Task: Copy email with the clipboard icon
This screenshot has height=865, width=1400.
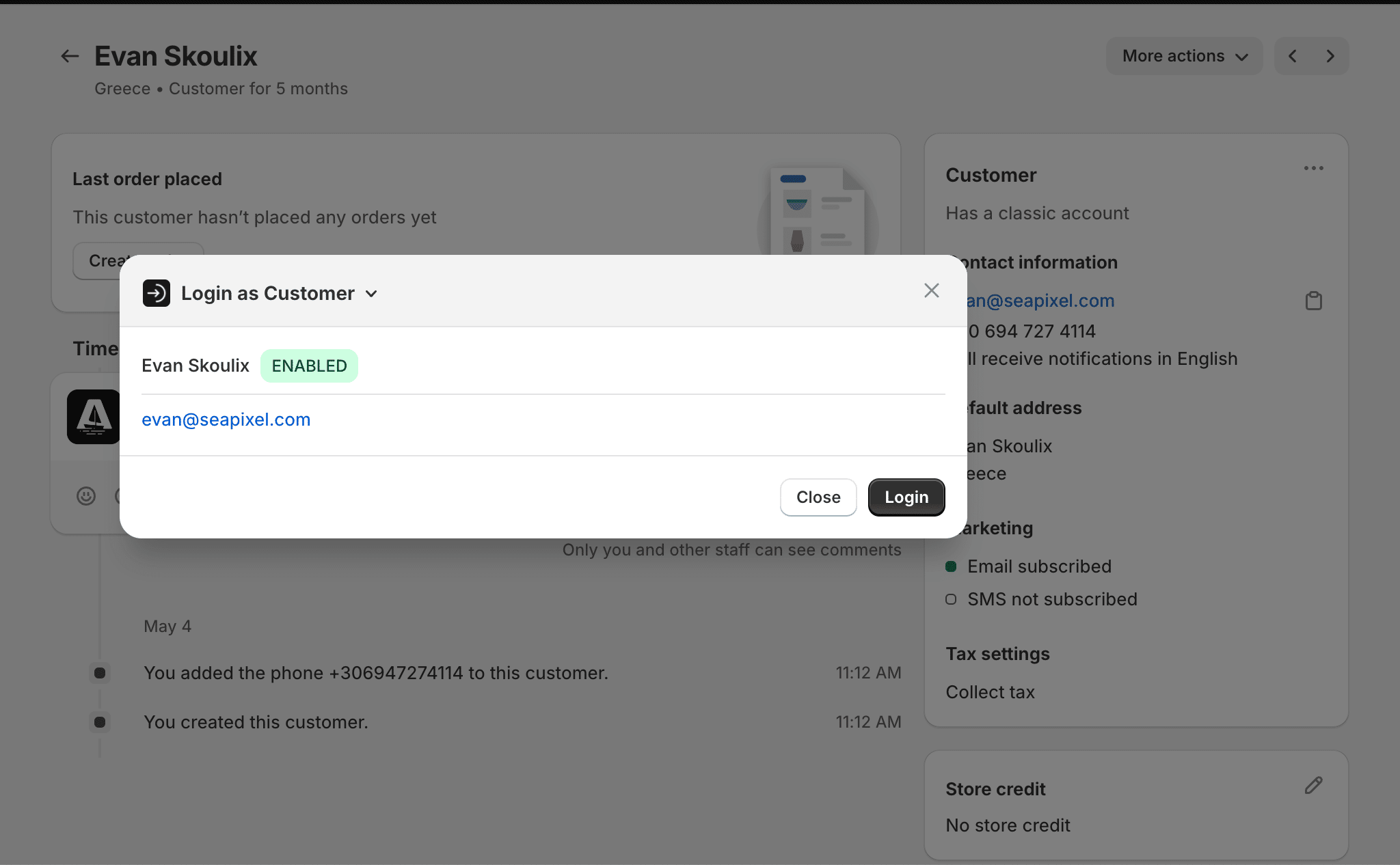Action: click(1314, 301)
